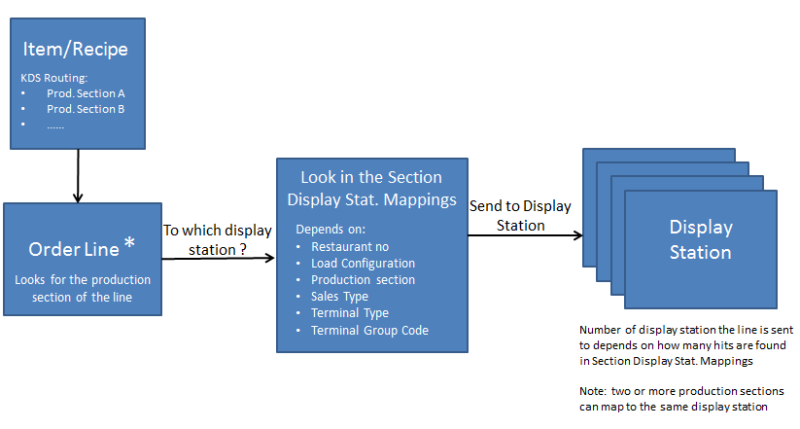Select the Sales Type bullet item

tap(339, 297)
